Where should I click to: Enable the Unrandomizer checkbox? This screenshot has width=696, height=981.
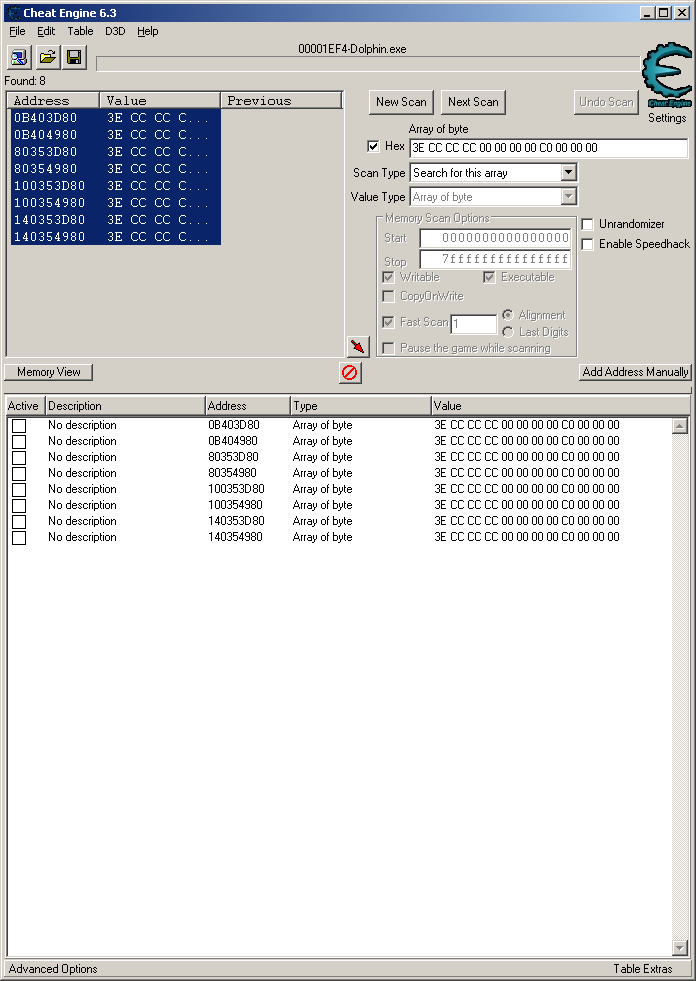point(588,224)
